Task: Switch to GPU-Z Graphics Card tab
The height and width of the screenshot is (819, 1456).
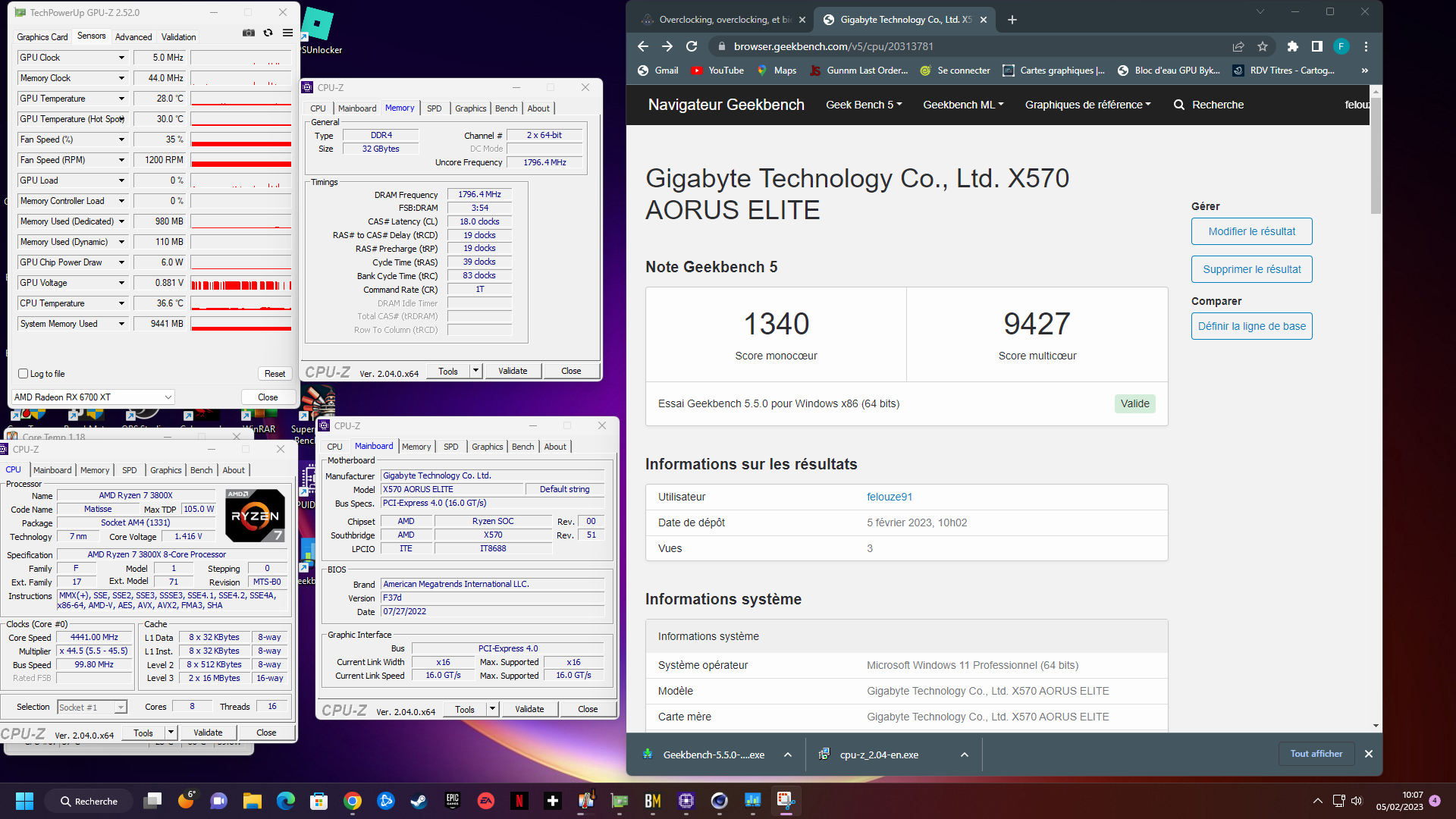Action: pyautogui.click(x=42, y=36)
